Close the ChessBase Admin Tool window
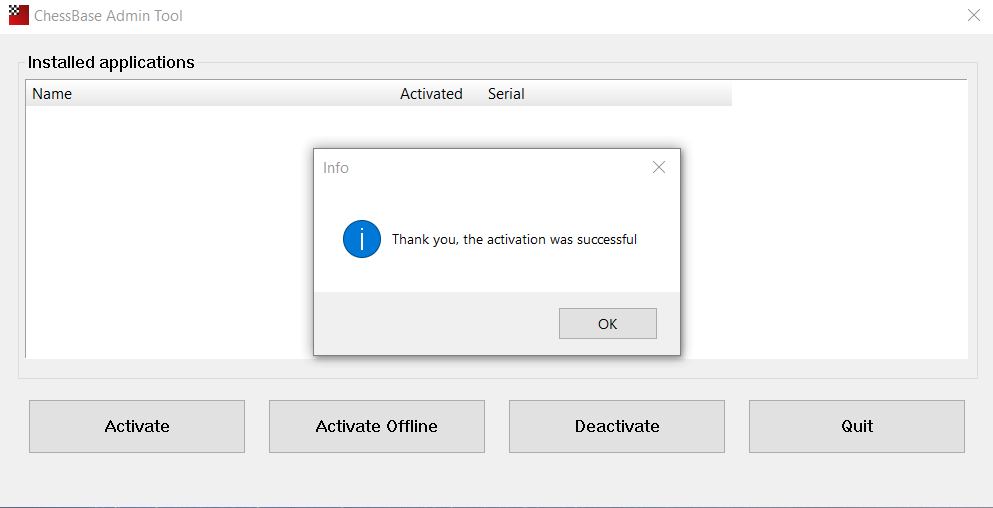This screenshot has height=508, width=993. (974, 15)
